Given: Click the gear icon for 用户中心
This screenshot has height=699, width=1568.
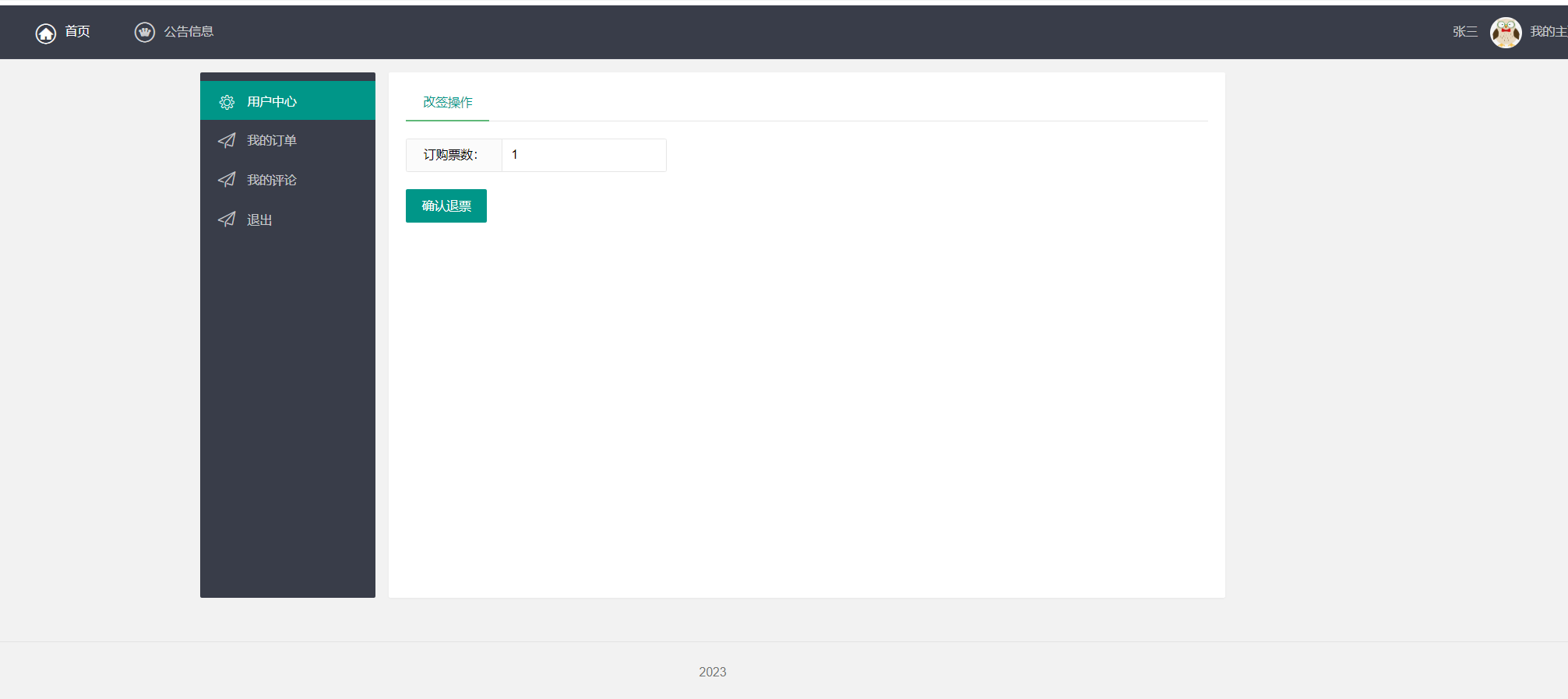Looking at the screenshot, I should (x=227, y=102).
